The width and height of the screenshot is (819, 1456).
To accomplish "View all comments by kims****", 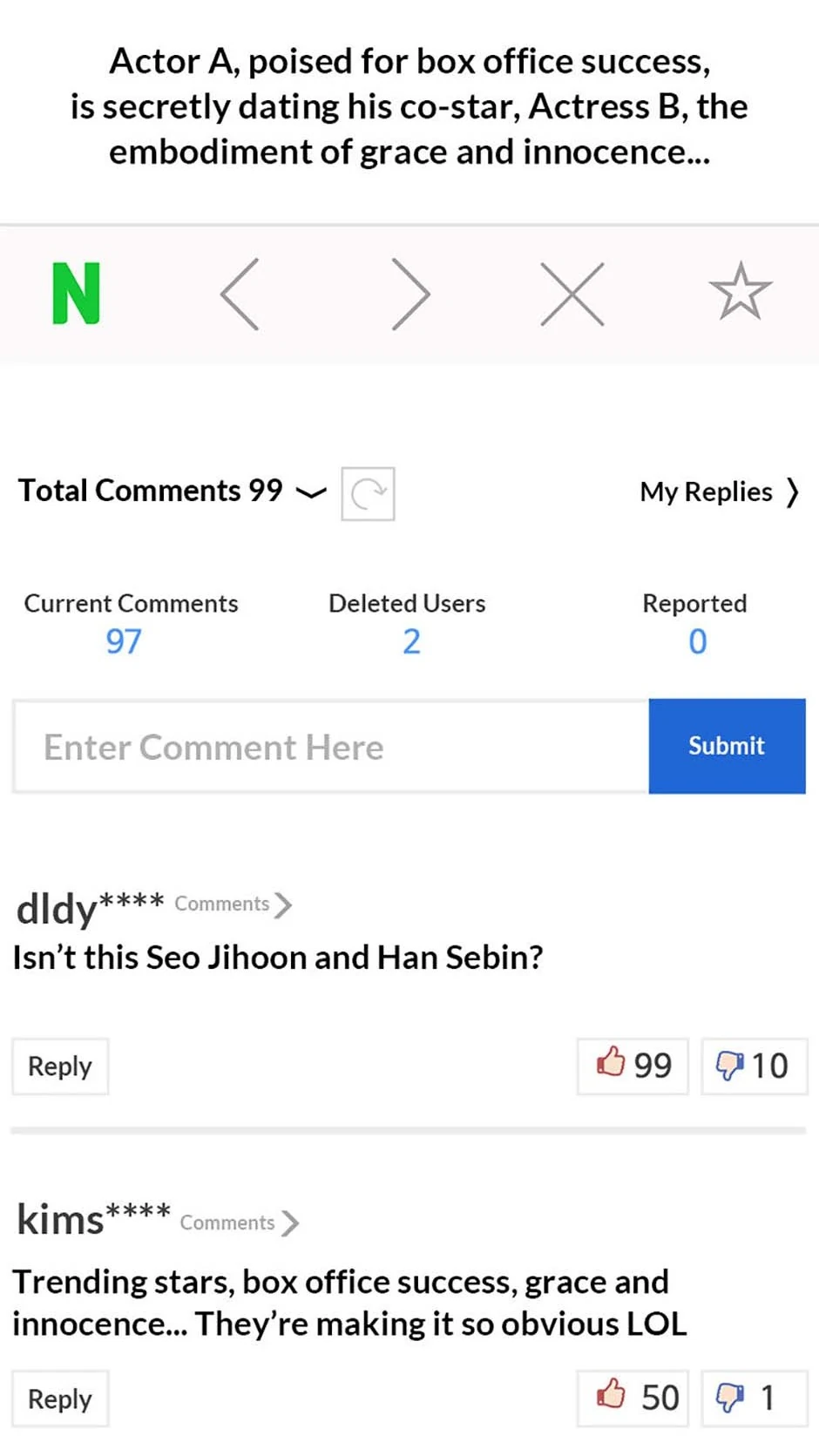I will 240,1223.
